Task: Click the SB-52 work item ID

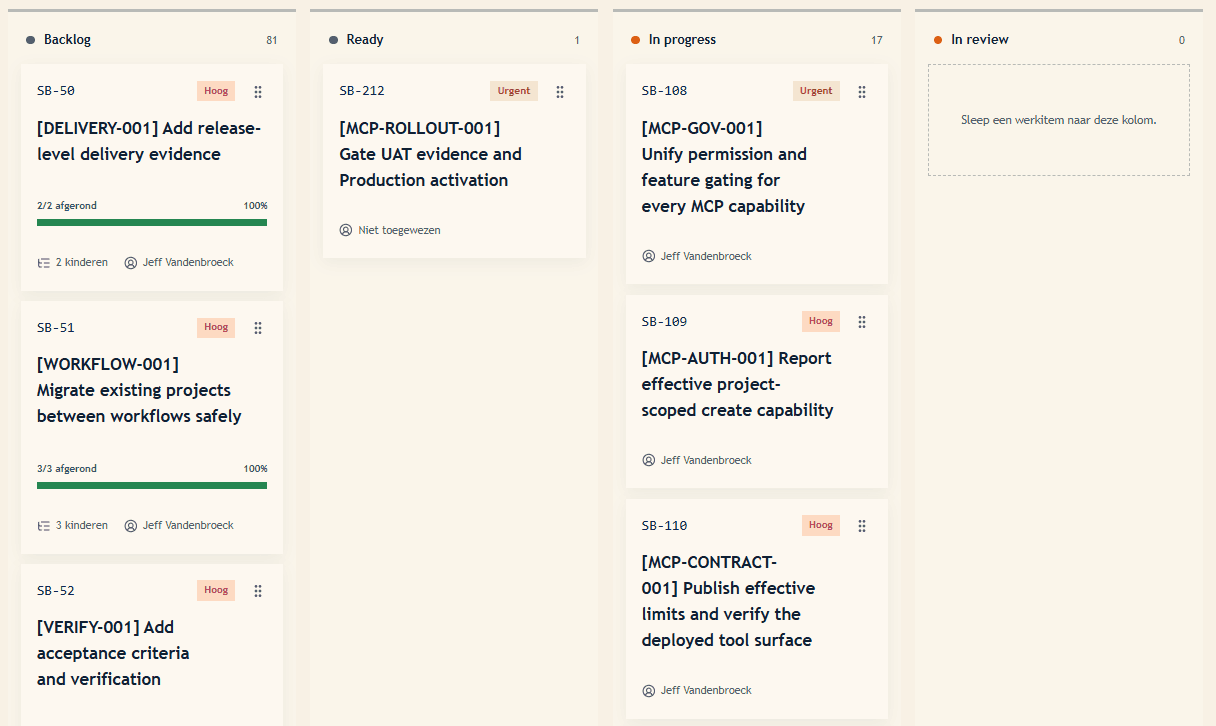Action: (x=56, y=591)
